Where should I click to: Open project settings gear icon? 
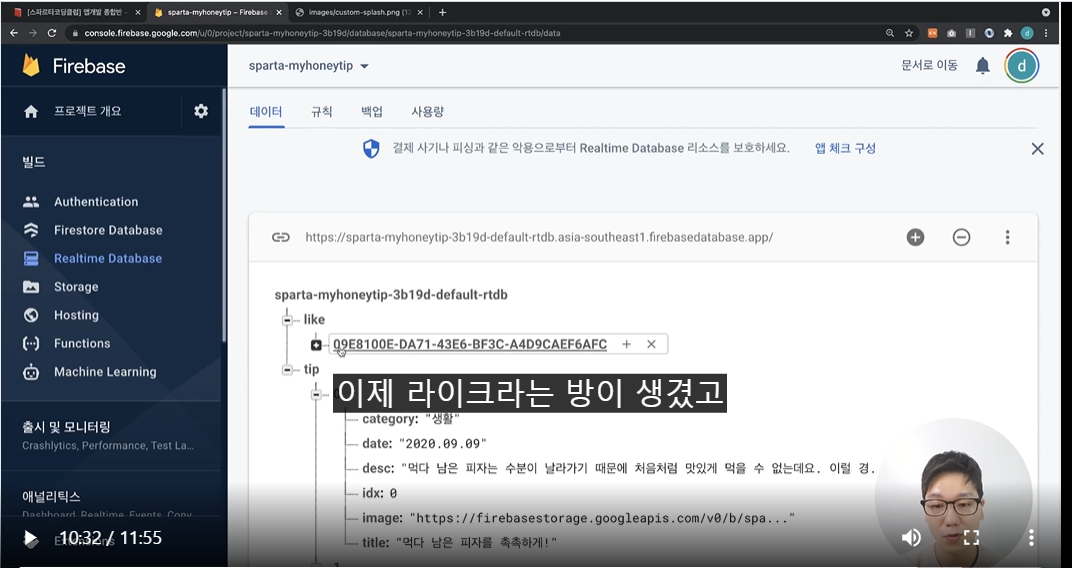click(x=200, y=111)
